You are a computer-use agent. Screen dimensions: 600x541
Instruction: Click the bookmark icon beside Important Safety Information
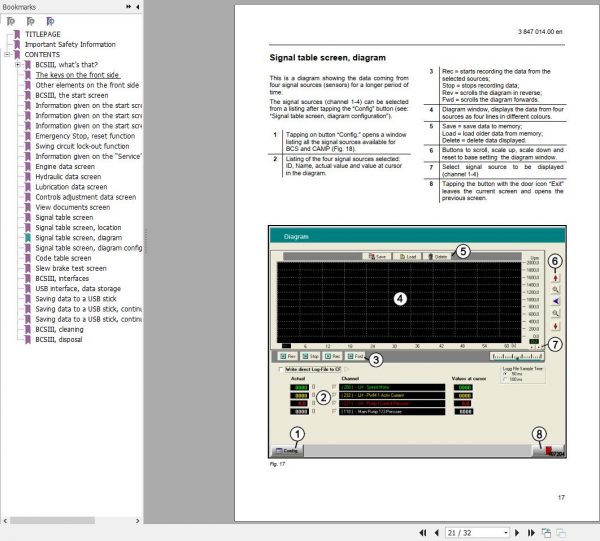(x=17, y=44)
